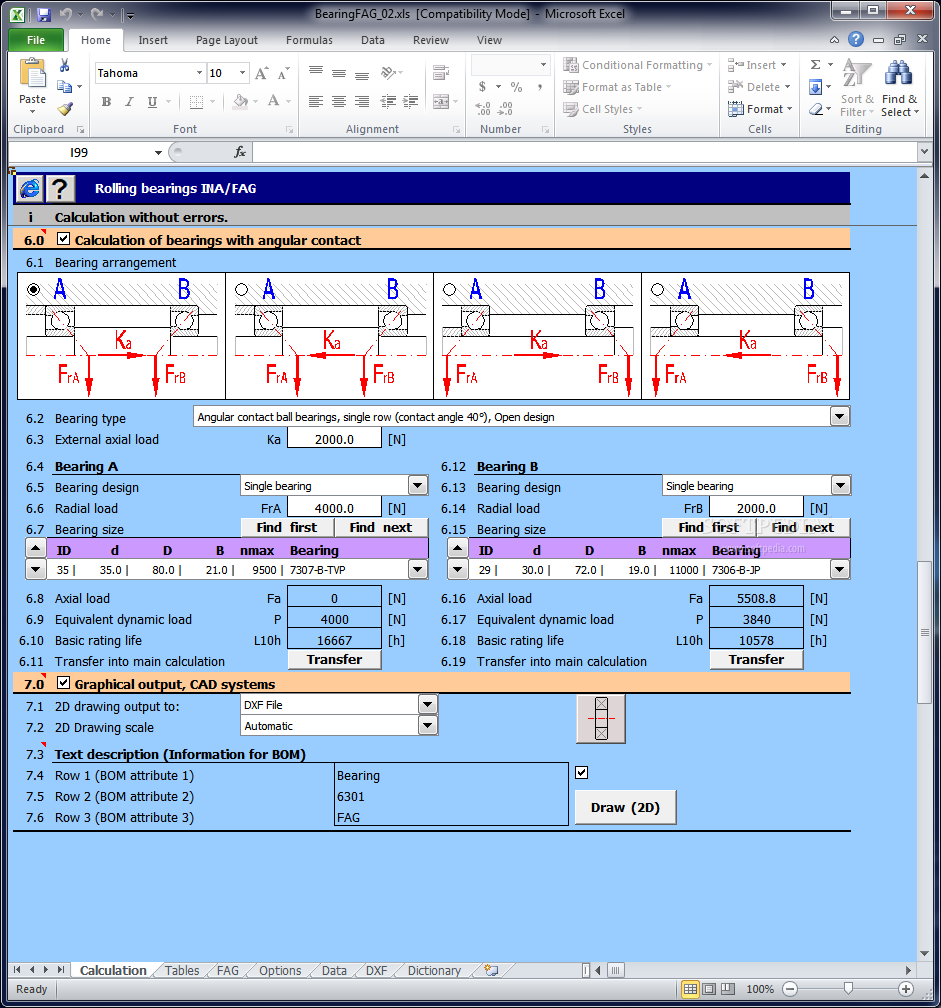Image resolution: width=941 pixels, height=1008 pixels.
Task: Open the Formulas ribbon tab
Action: 309,40
